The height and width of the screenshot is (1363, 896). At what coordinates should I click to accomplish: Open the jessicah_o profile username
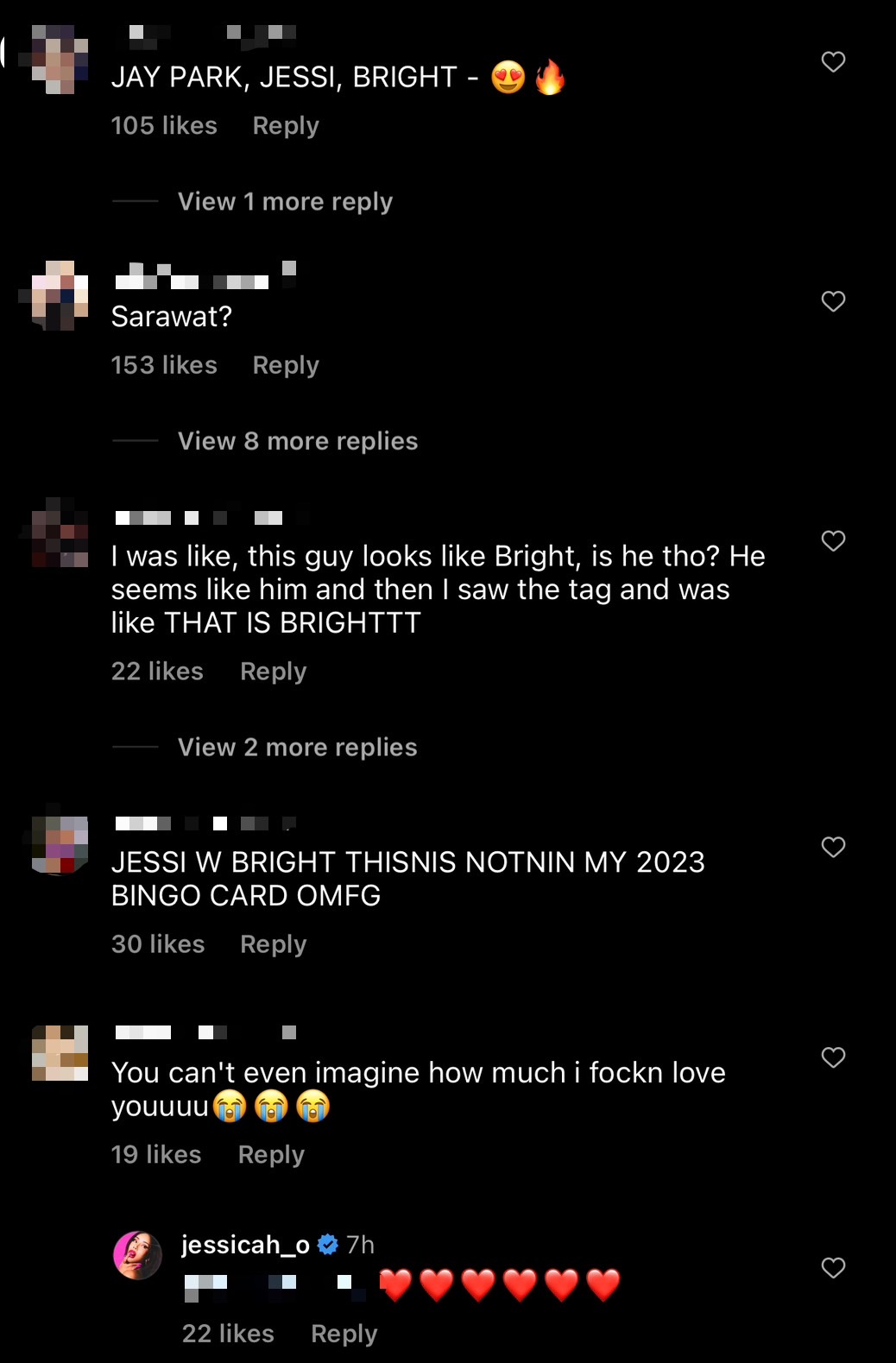(245, 1245)
